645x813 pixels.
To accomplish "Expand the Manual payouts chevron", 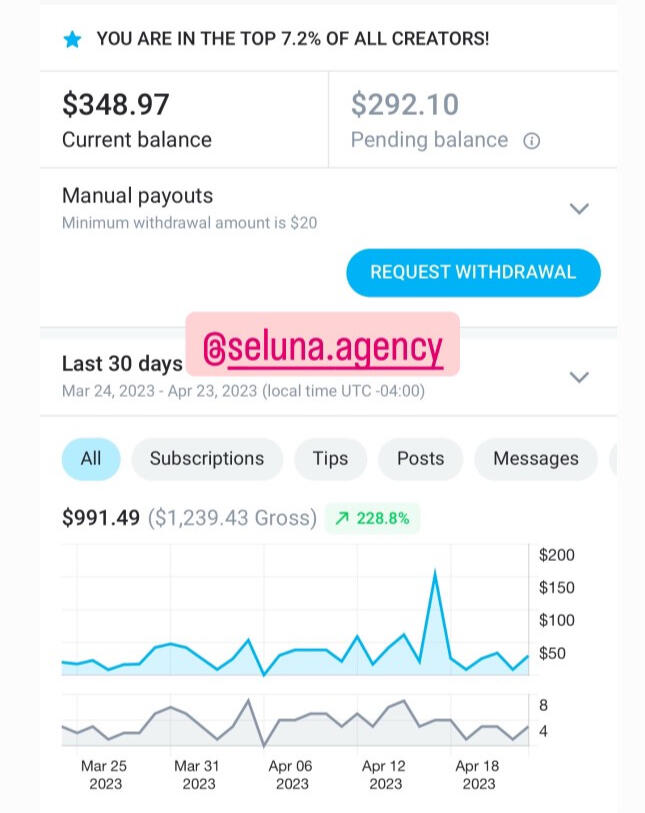I will pyautogui.click(x=579, y=209).
